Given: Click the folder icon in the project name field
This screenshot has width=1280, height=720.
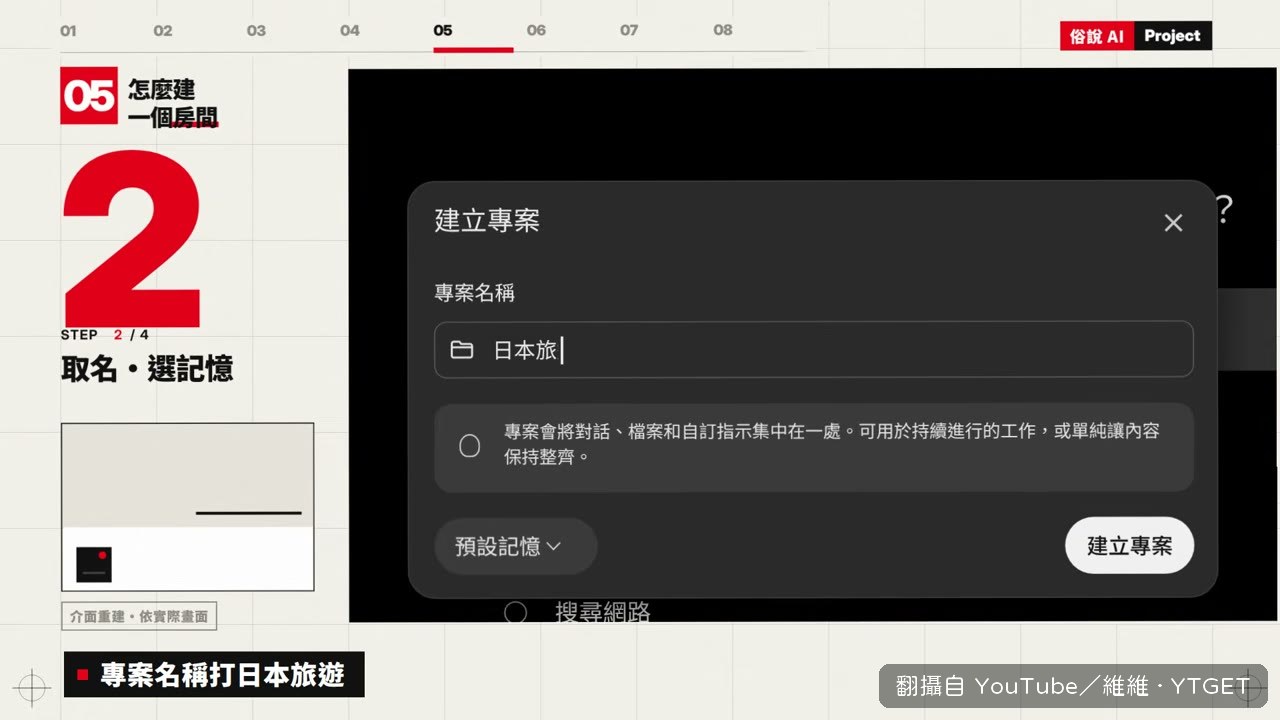Looking at the screenshot, I should tap(461, 350).
